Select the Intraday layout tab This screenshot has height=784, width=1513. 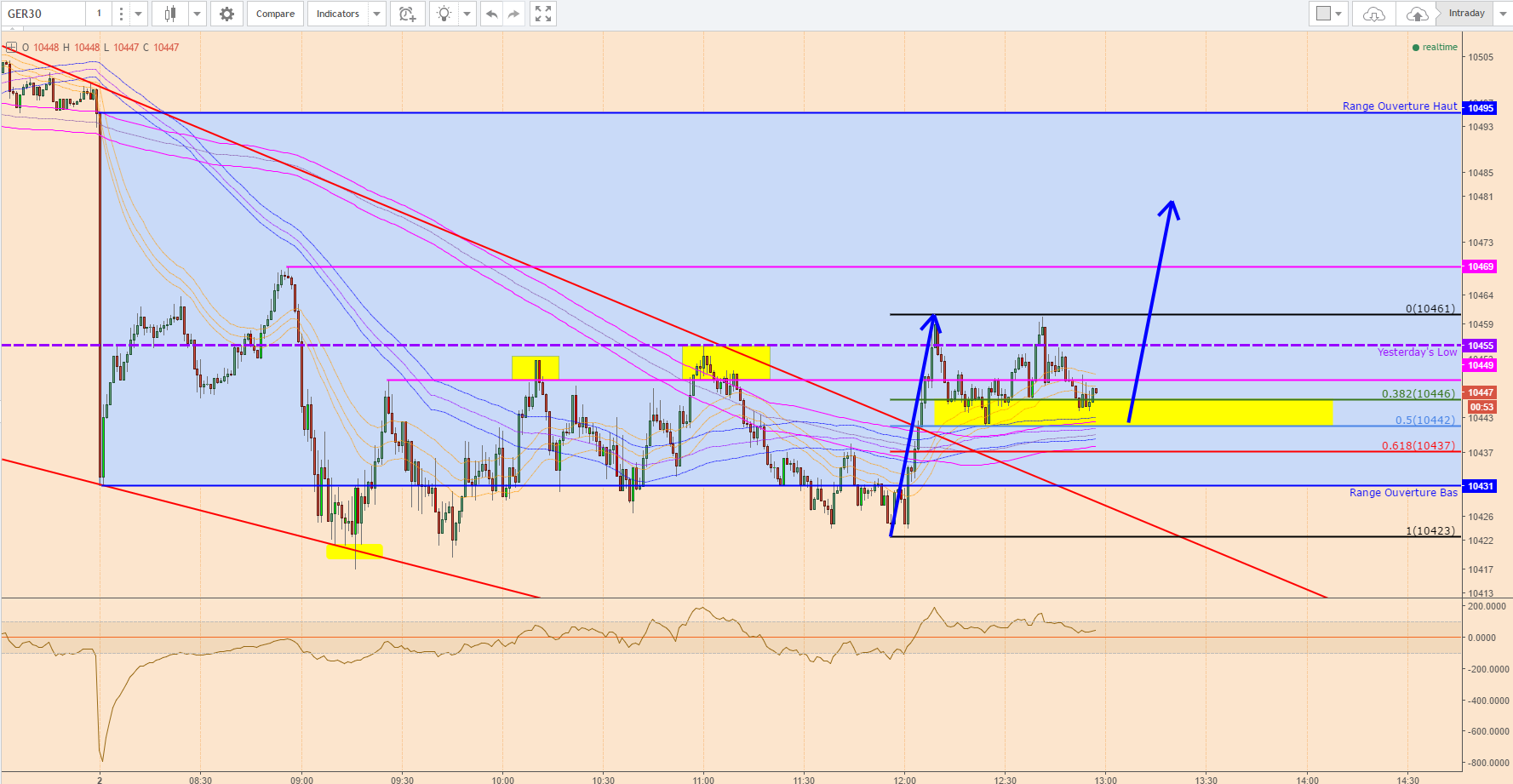coord(1466,14)
